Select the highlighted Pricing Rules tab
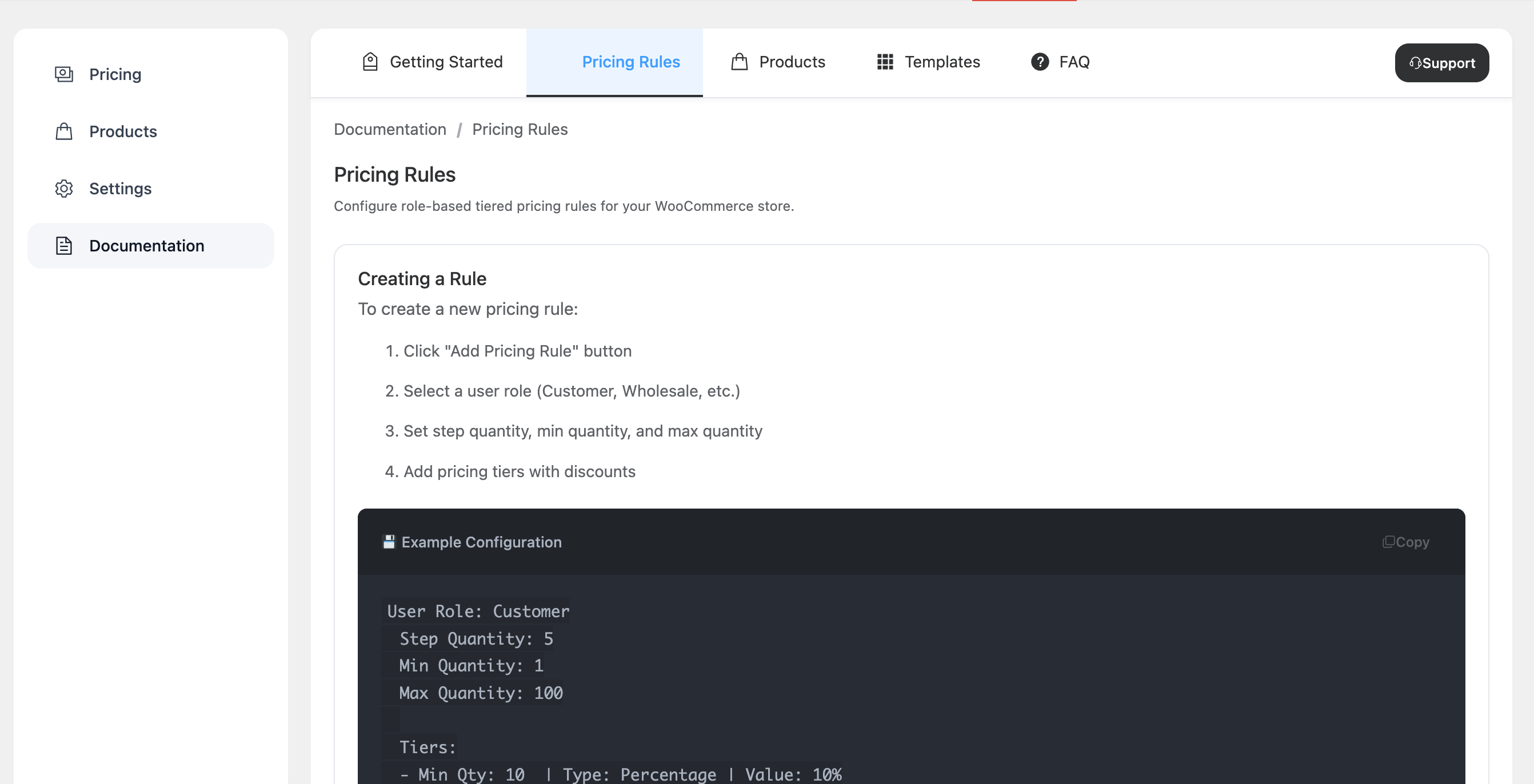The image size is (1534, 784). [630, 61]
